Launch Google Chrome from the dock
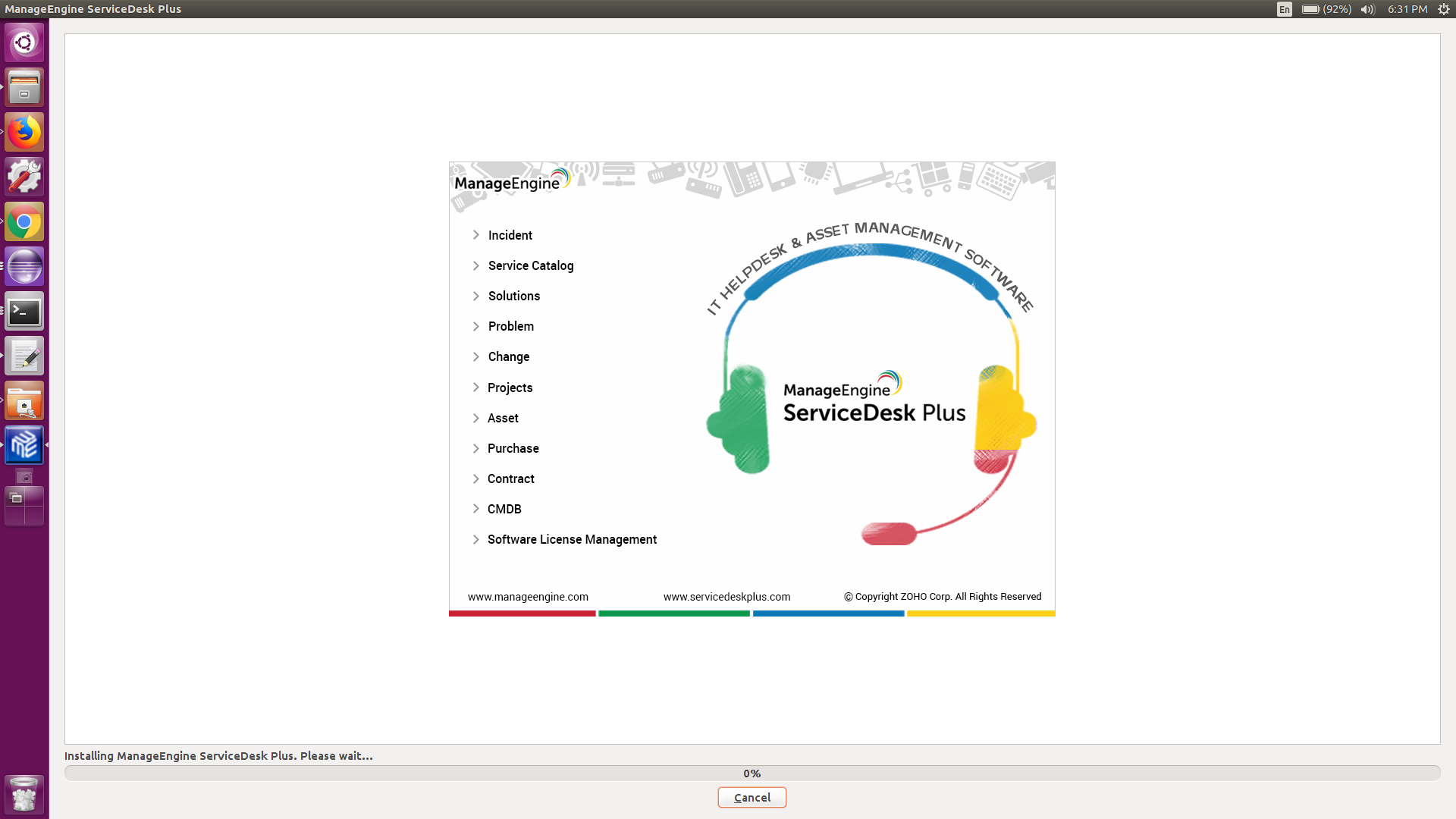The width and height of the screenshot is (1456, 819). [24, 222]
